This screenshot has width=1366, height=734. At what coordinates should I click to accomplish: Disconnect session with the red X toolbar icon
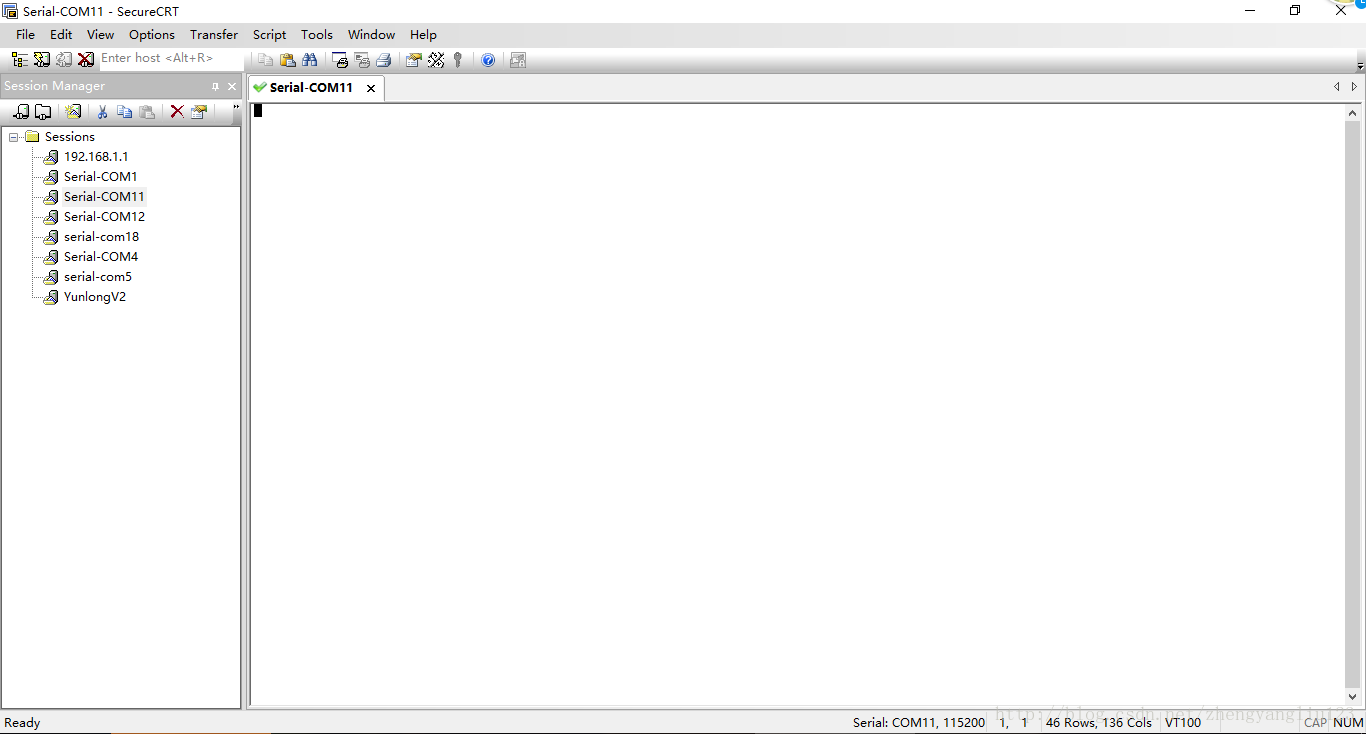click(x=86, y=60)
